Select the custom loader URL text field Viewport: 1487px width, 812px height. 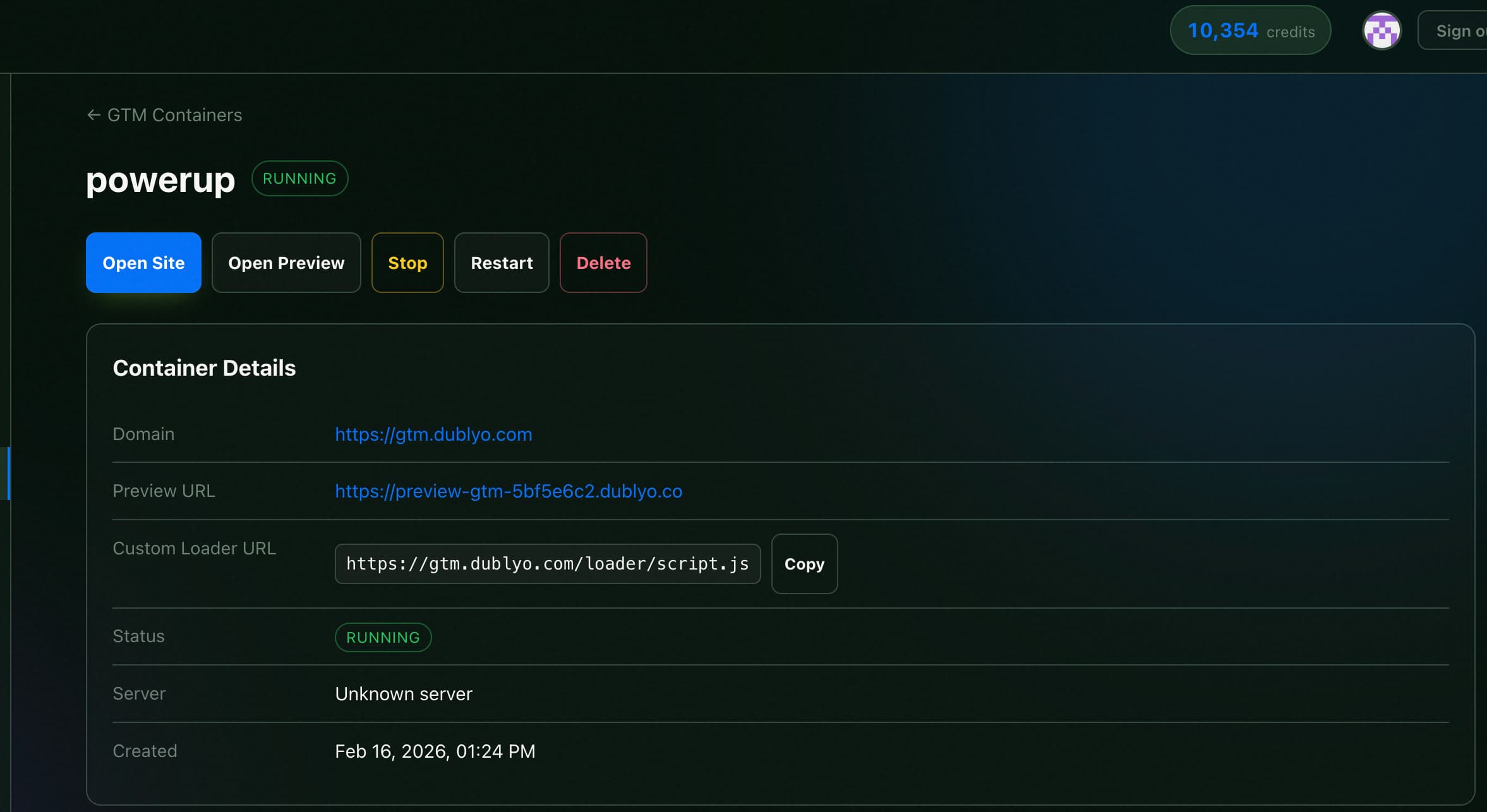[547, 563]
